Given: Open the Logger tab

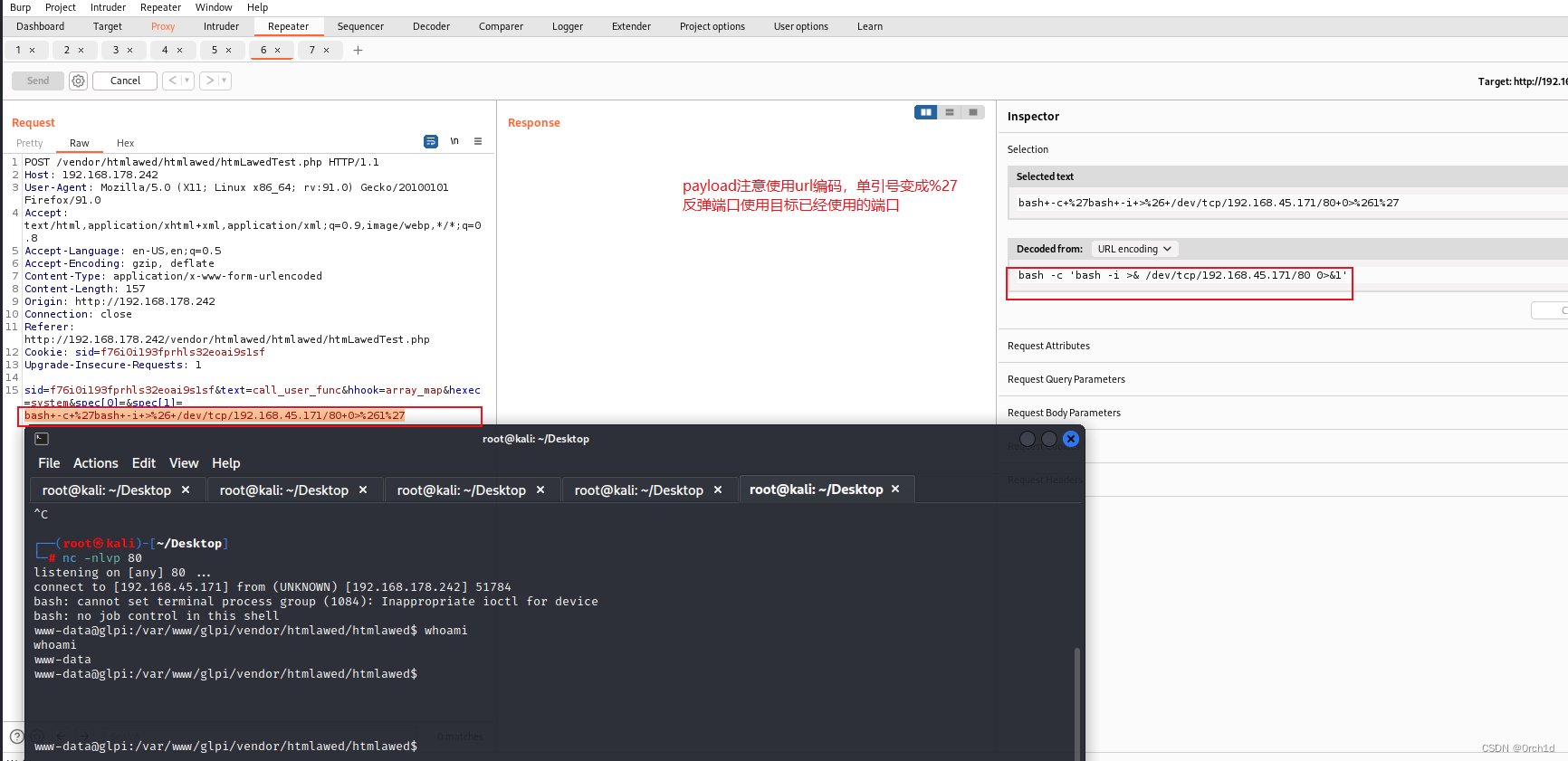Looking at the screenshot, I should pos(568,26).
